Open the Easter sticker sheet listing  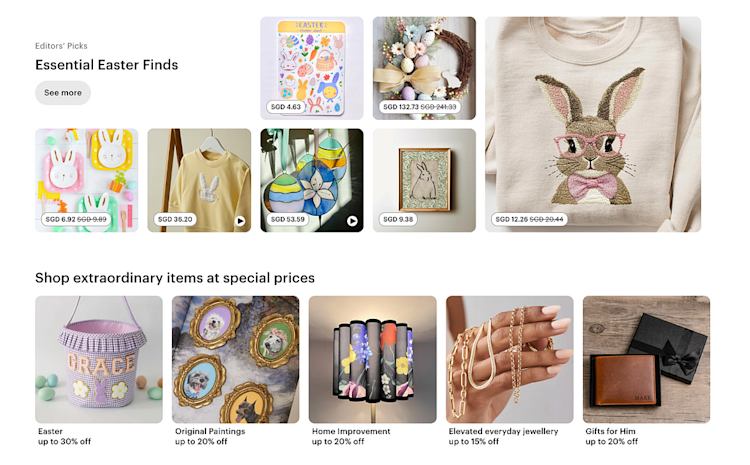tap(312, 68)
